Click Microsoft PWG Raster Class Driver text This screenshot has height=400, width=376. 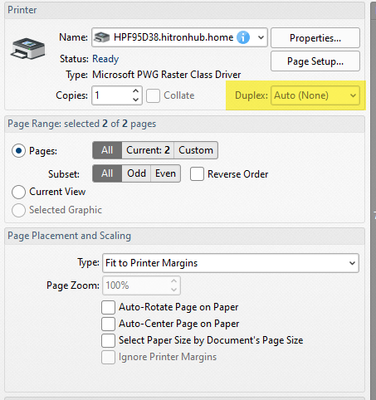pos(166,74)
